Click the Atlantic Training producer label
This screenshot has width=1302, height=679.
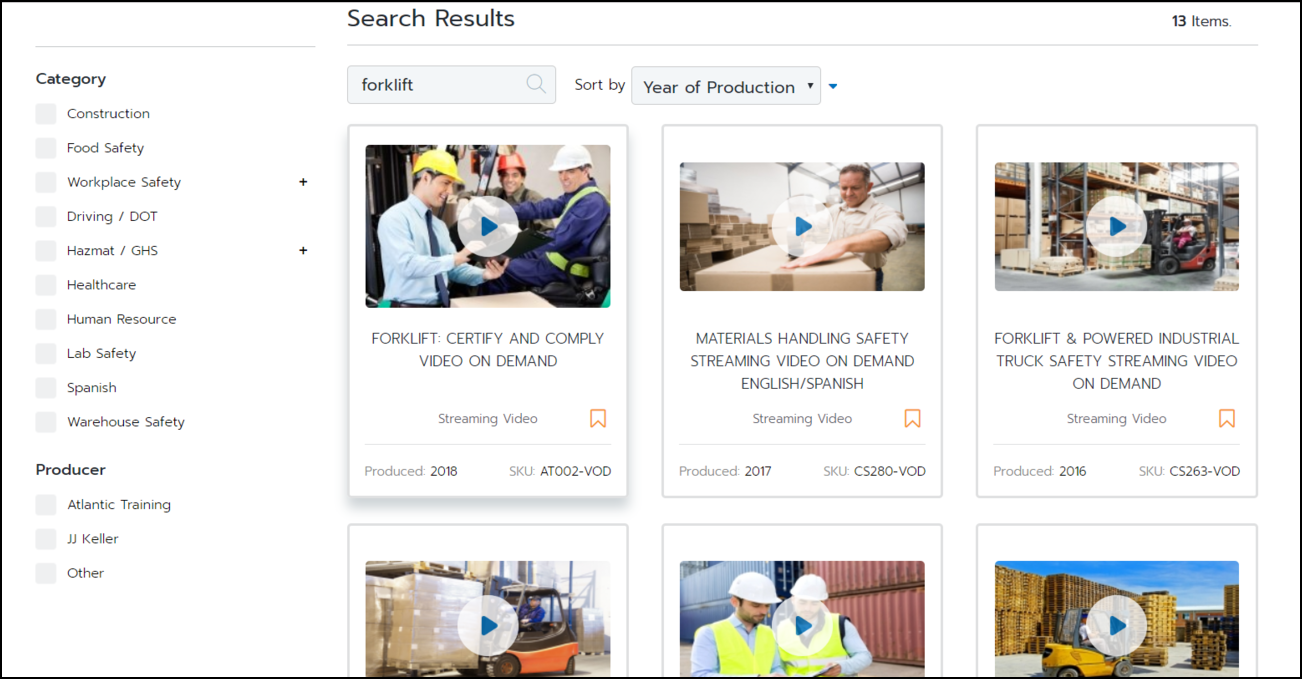[x=119, y=505]
